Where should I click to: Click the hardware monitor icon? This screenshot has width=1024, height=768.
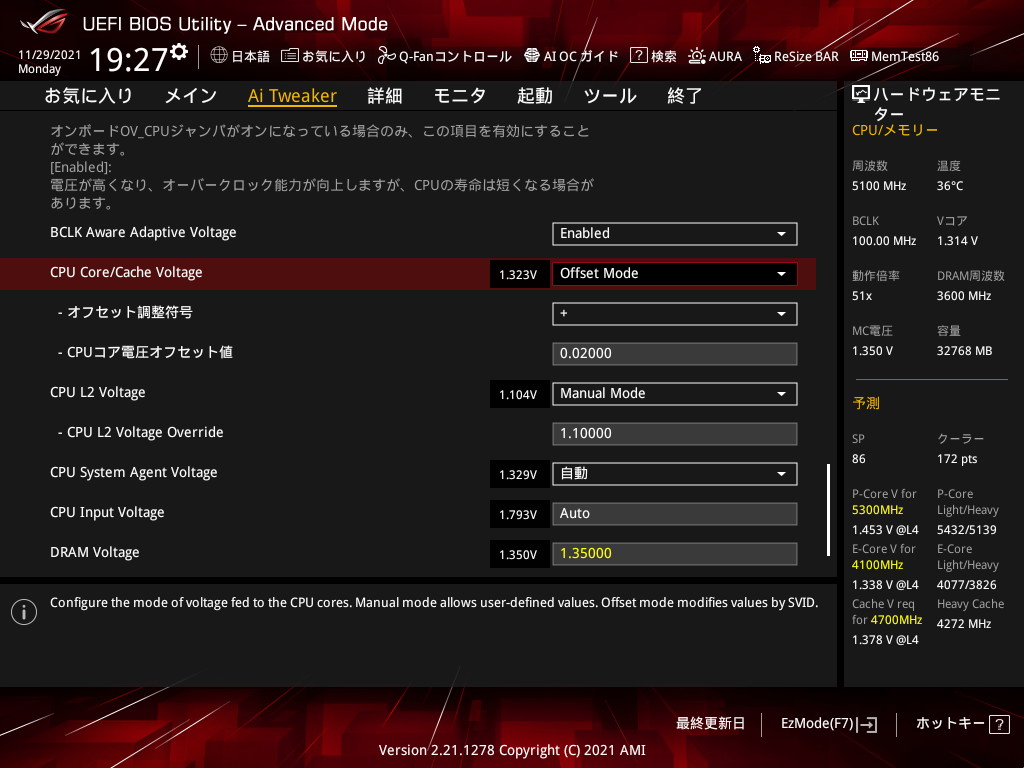coord(861,95)
